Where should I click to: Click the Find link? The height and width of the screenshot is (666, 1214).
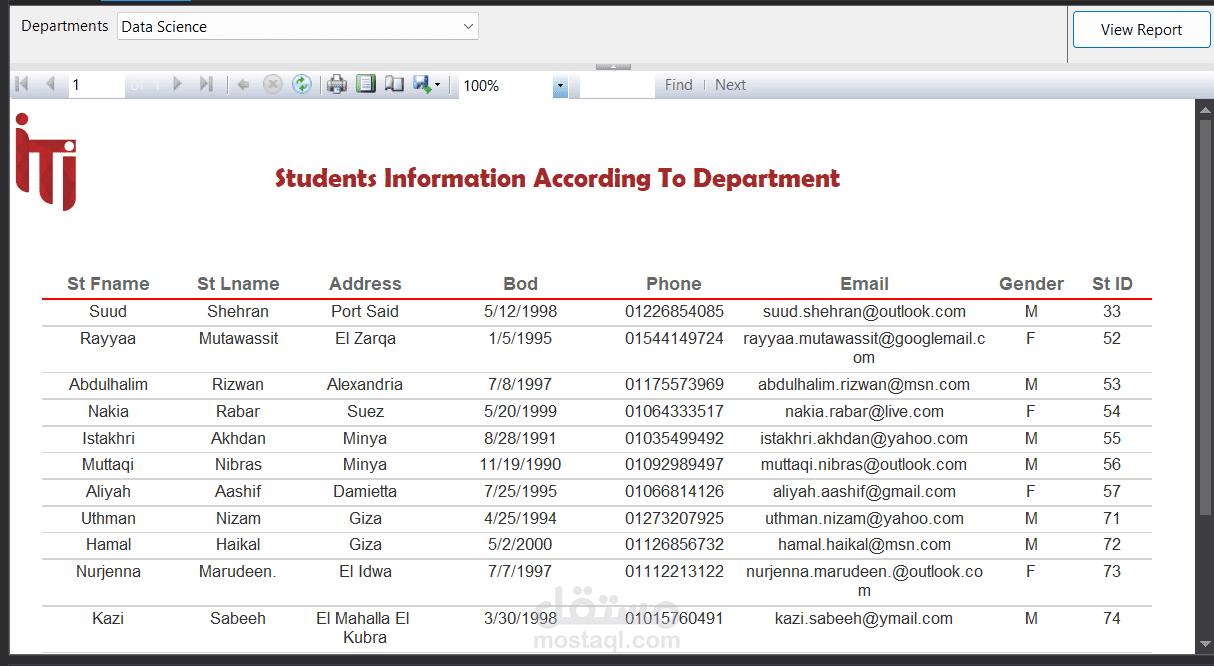click(678, 84)
